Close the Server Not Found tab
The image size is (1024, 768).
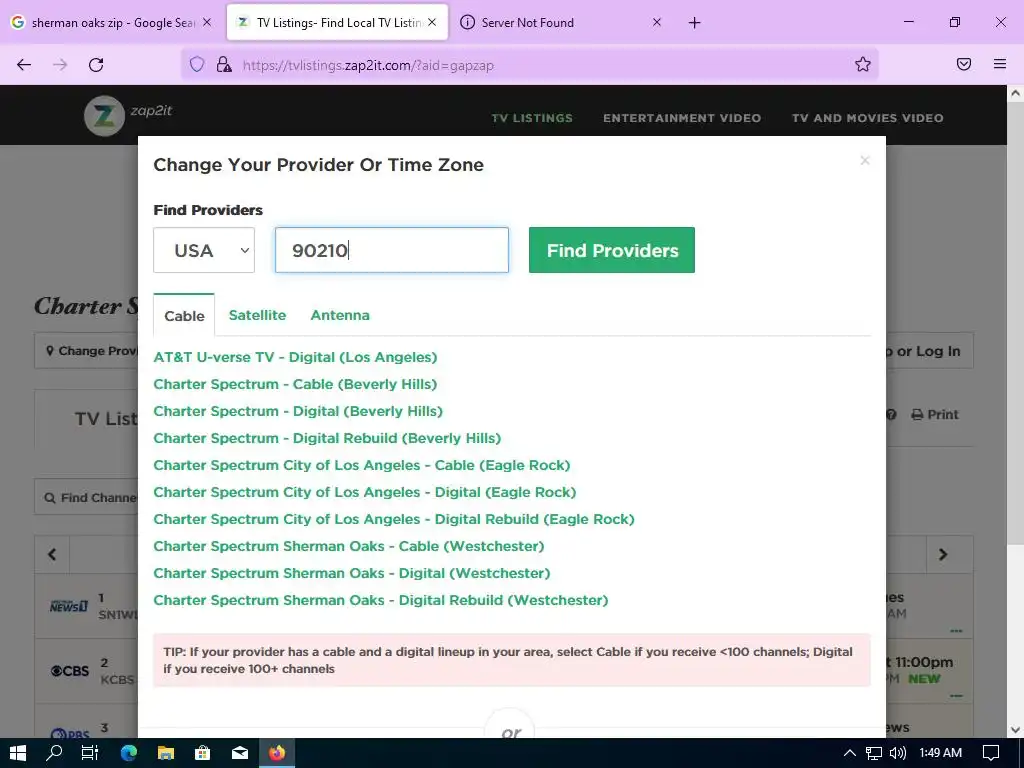pyautogui.click(x=657, y=22)
